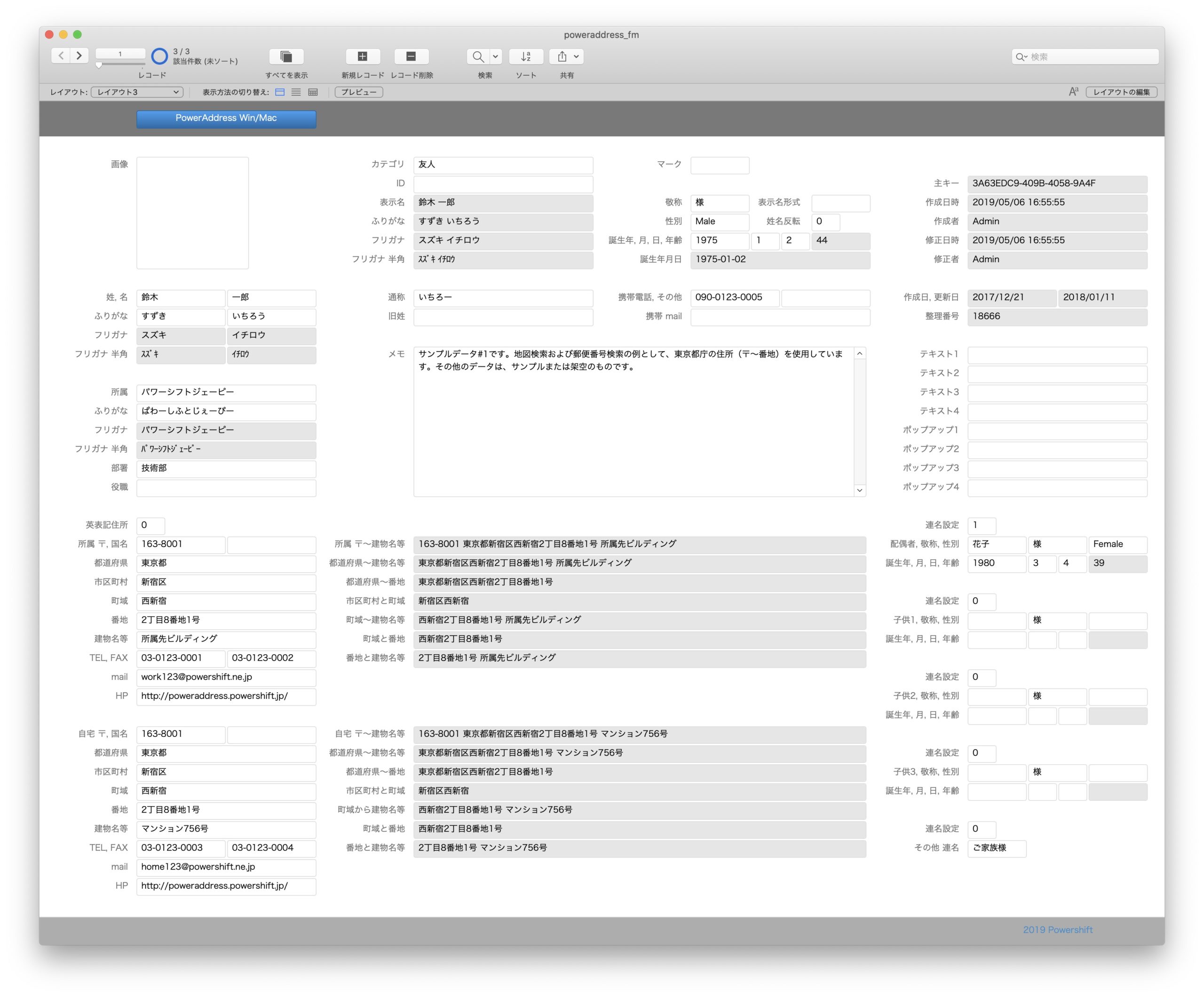The height and width of the screenshot is (997, 1204).
Task: Switch to table view mode
Action: 312,92
